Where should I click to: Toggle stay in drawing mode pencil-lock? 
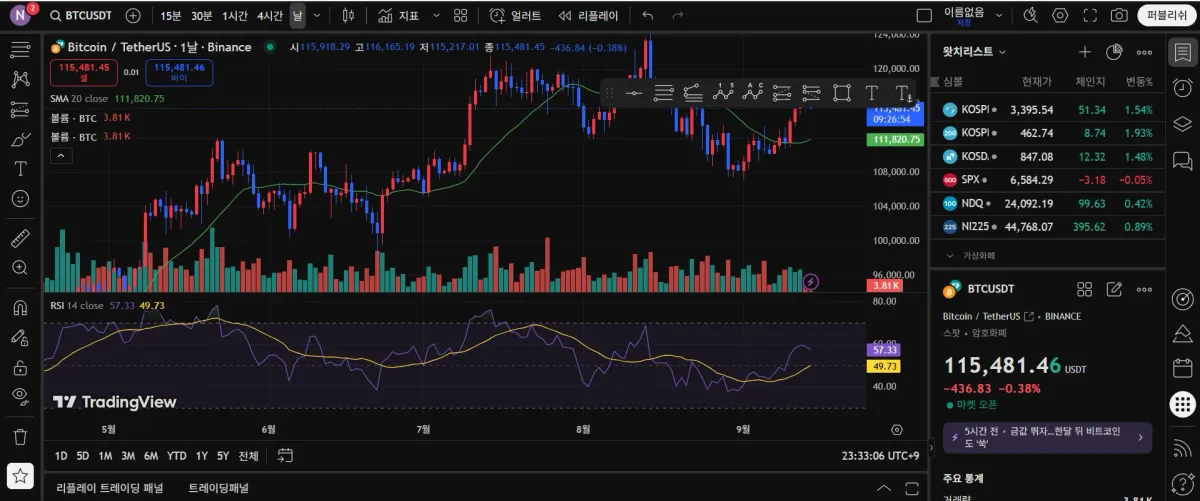(19, 338)
